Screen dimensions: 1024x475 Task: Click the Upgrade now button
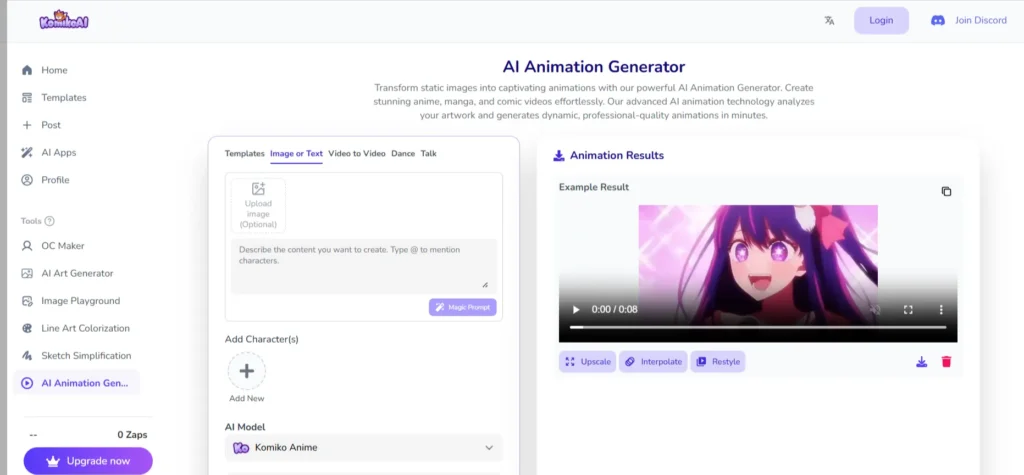pos(88,461)
